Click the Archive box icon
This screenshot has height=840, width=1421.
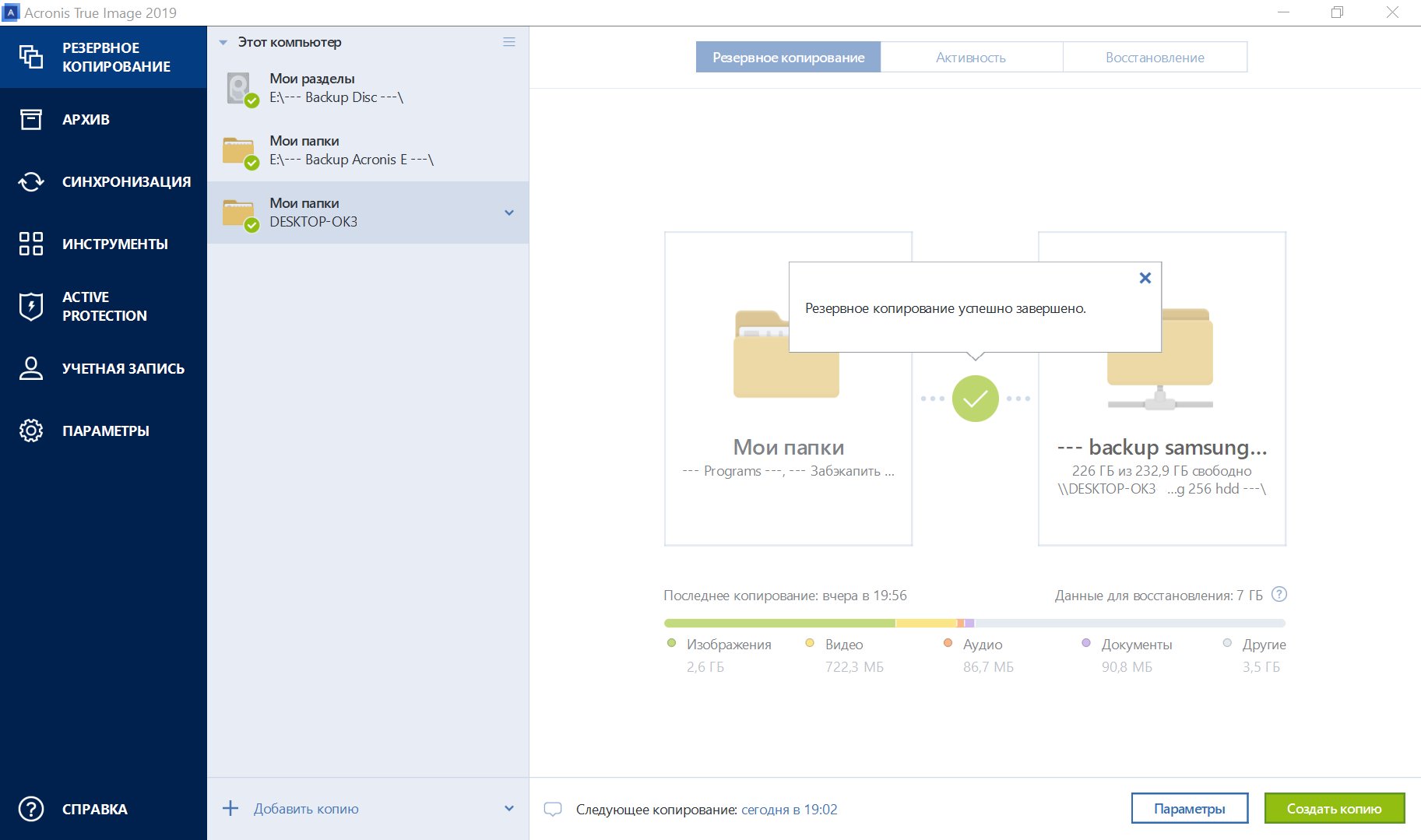(31, 119)
